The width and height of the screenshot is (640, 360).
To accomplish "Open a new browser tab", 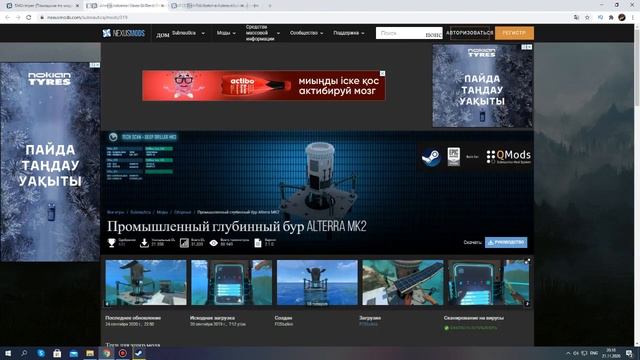I will click(x=270, y=6).
